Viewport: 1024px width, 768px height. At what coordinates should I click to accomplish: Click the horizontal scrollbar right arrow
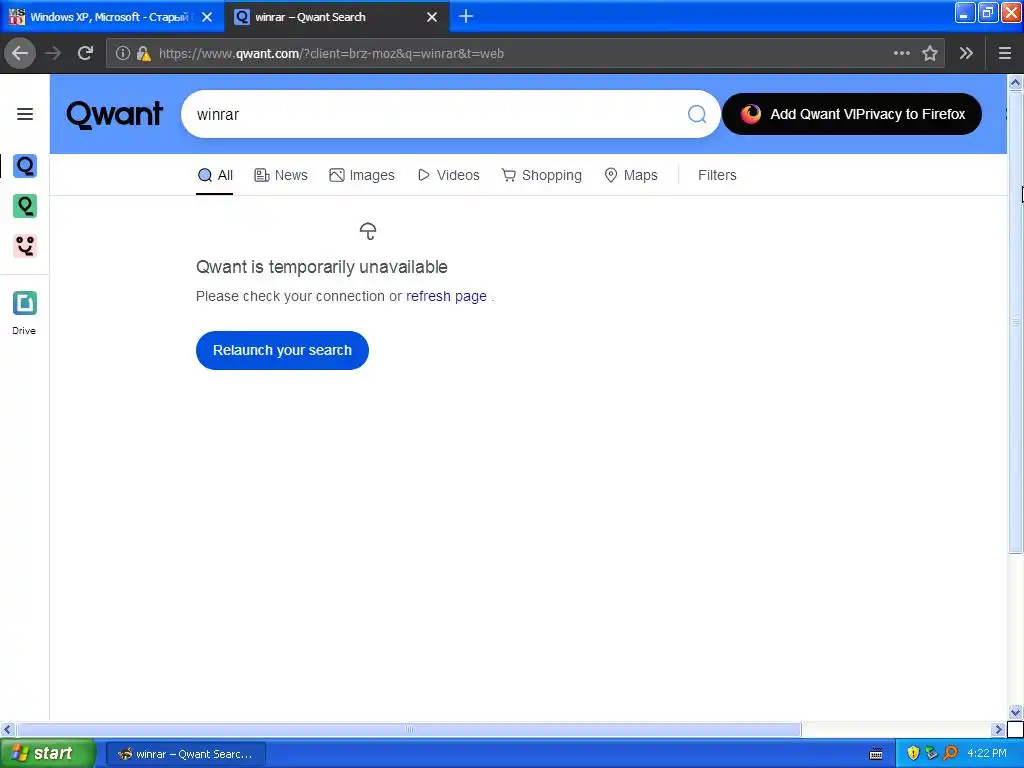[x=997, y=729]
